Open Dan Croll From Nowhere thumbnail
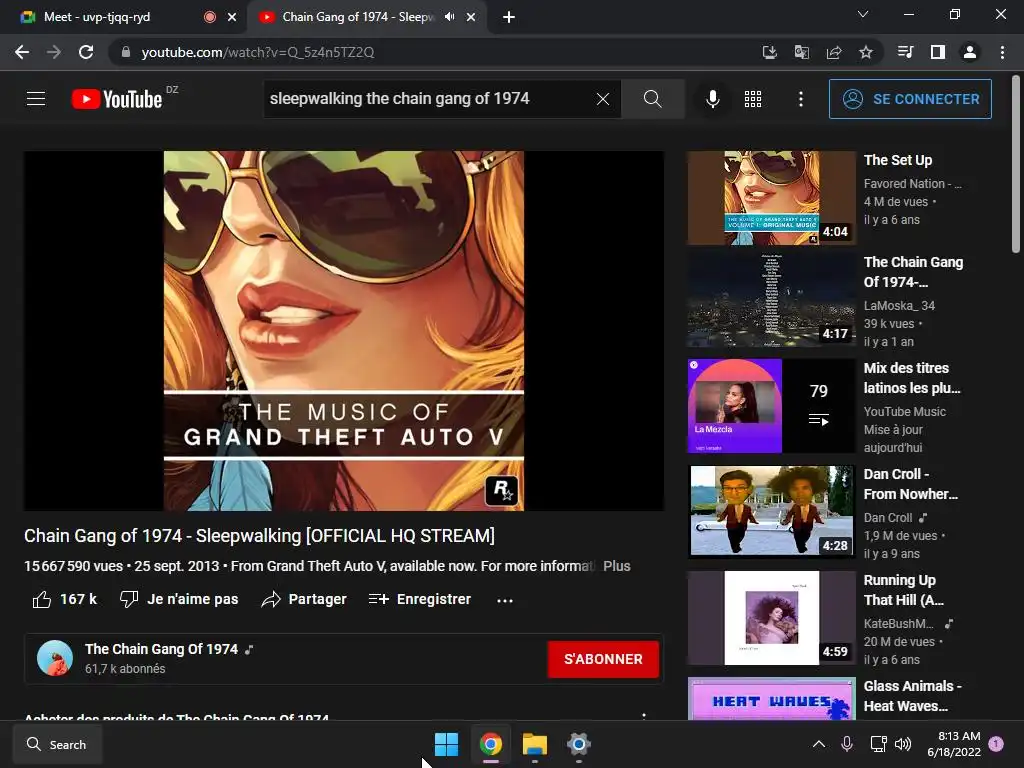Viewport: 1024px width, 768px height. pyautogui.click(x=771, y=511)
